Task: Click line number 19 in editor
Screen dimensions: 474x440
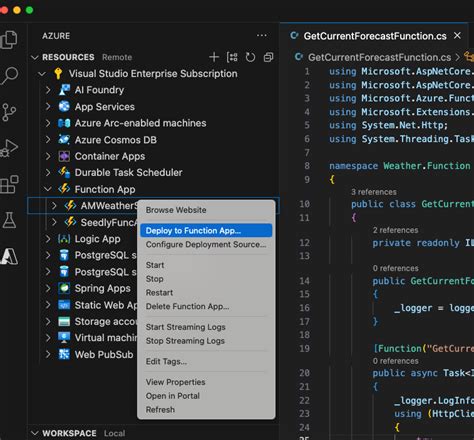Action: point(305,349)
